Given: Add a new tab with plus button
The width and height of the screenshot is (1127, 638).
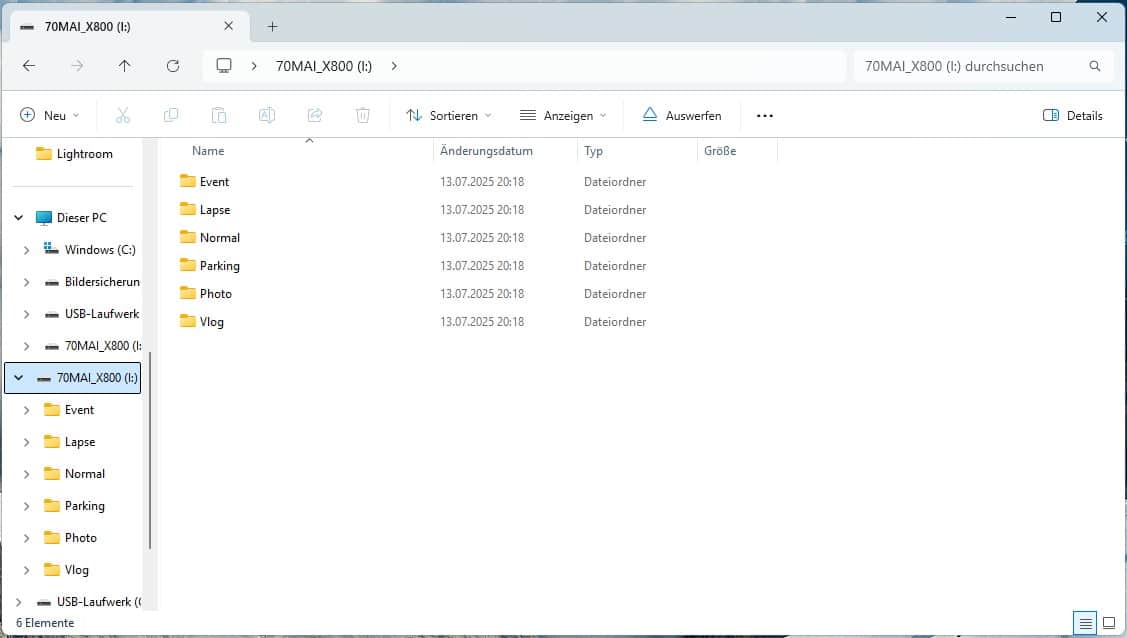Looking at the screenshot, I should [x=272, y=27].
